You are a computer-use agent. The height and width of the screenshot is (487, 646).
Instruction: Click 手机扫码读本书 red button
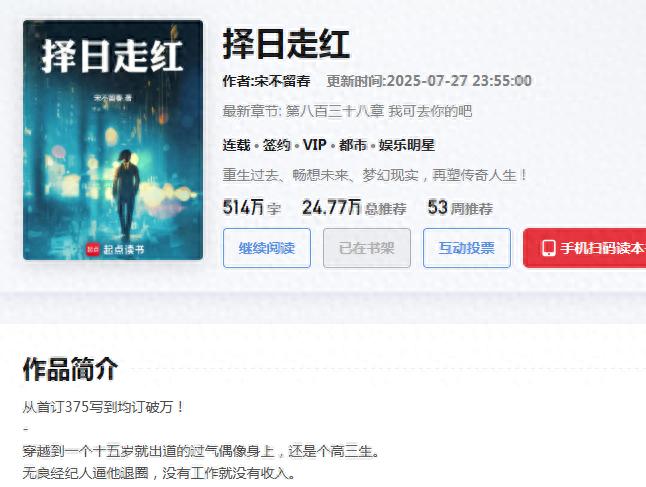click(585, 248)
